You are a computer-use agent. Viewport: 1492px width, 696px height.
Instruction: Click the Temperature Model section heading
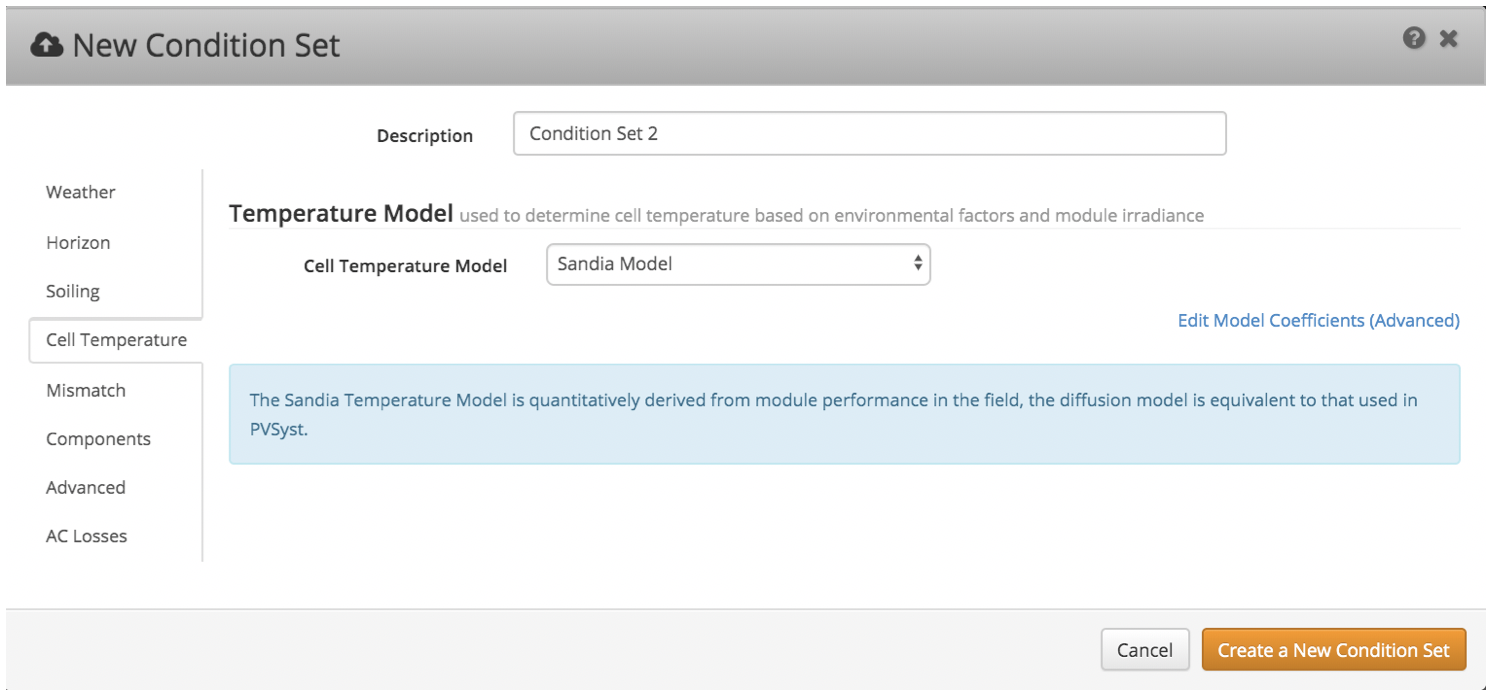pyautogui.click(x=341, y=214)
